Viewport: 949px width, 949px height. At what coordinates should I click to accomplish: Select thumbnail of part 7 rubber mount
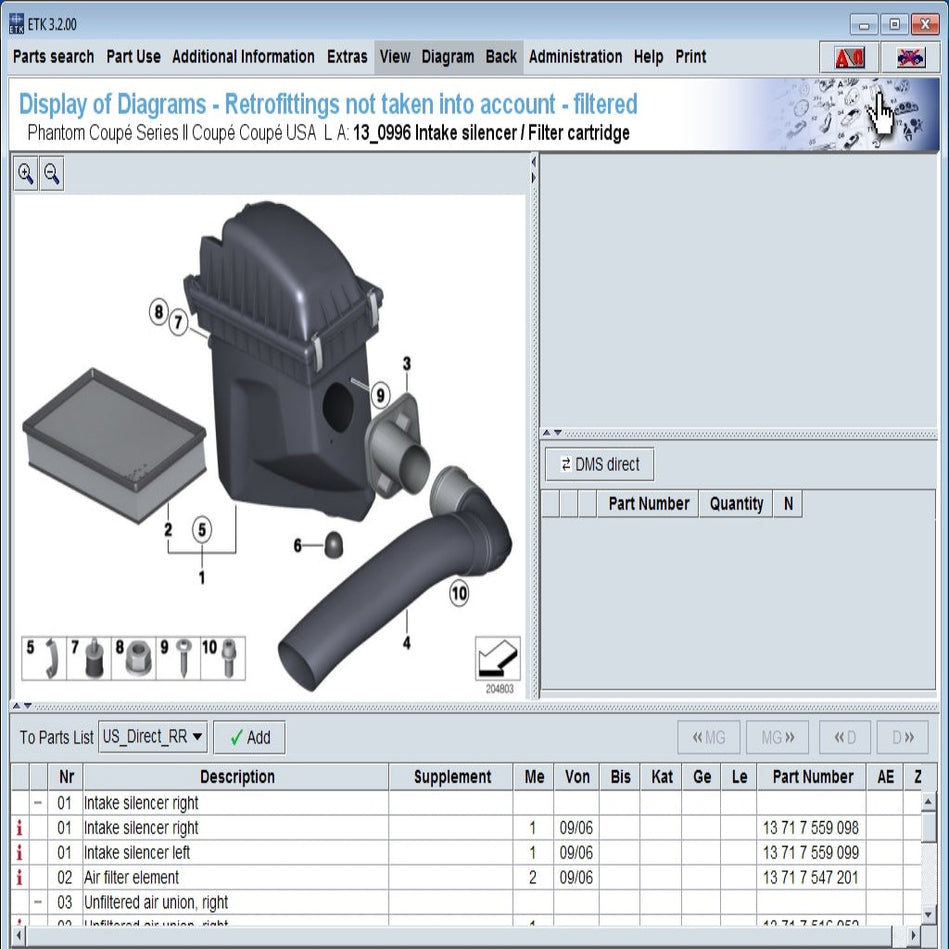point(88,658)
